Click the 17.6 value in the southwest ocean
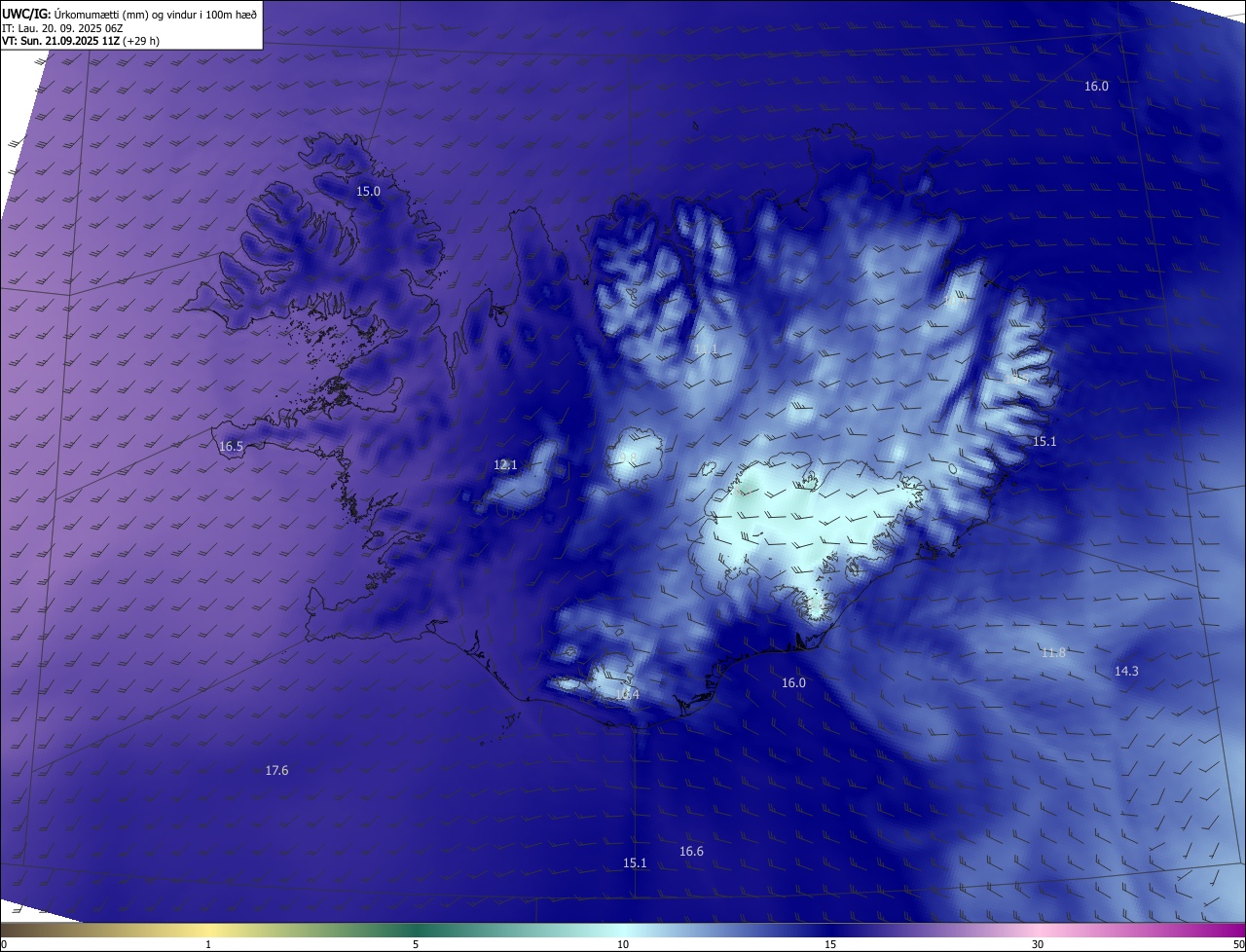 pyautogui.click(x=276, y=771)
